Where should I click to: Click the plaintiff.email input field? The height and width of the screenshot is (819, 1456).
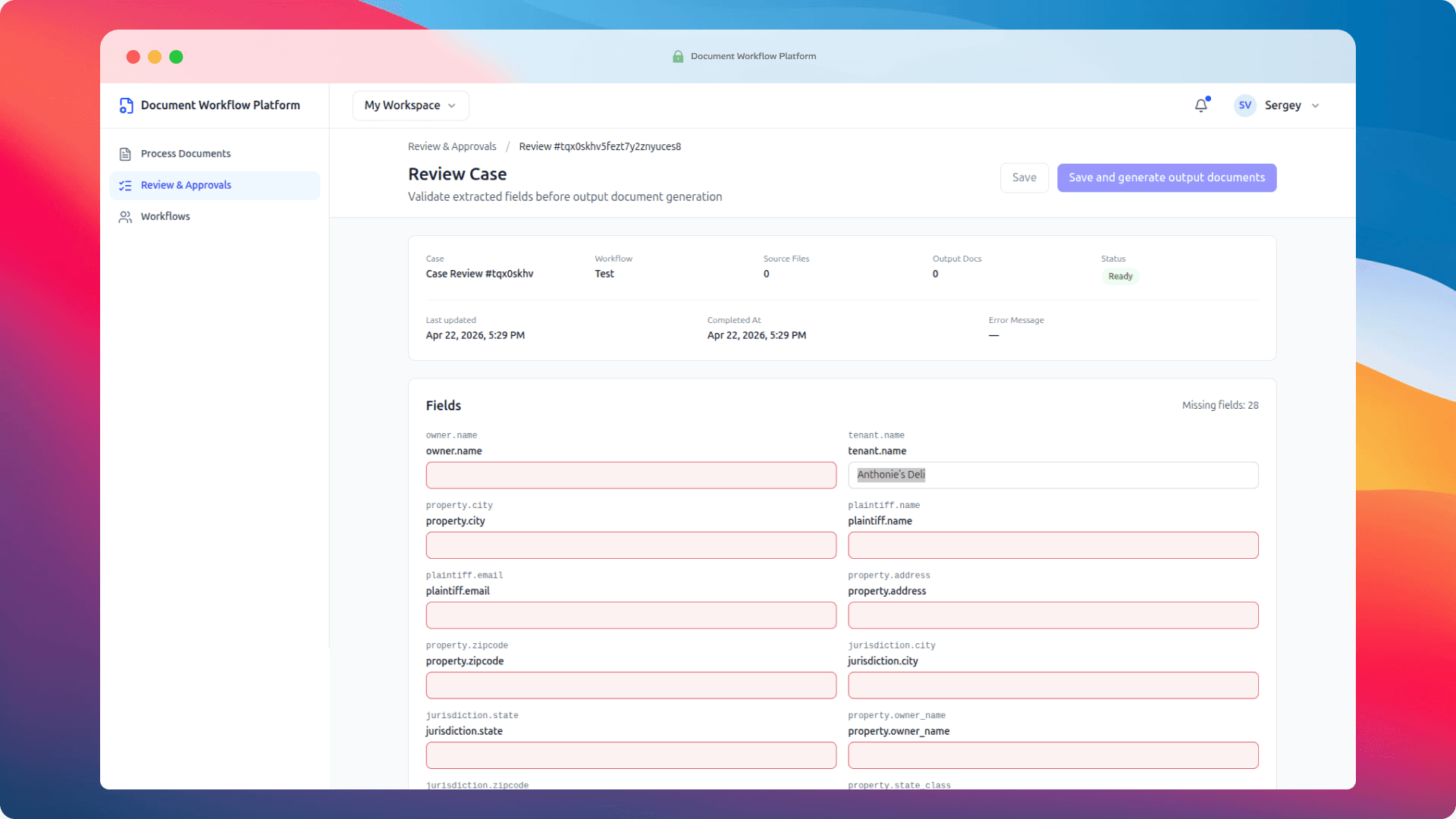pos(631,615)
